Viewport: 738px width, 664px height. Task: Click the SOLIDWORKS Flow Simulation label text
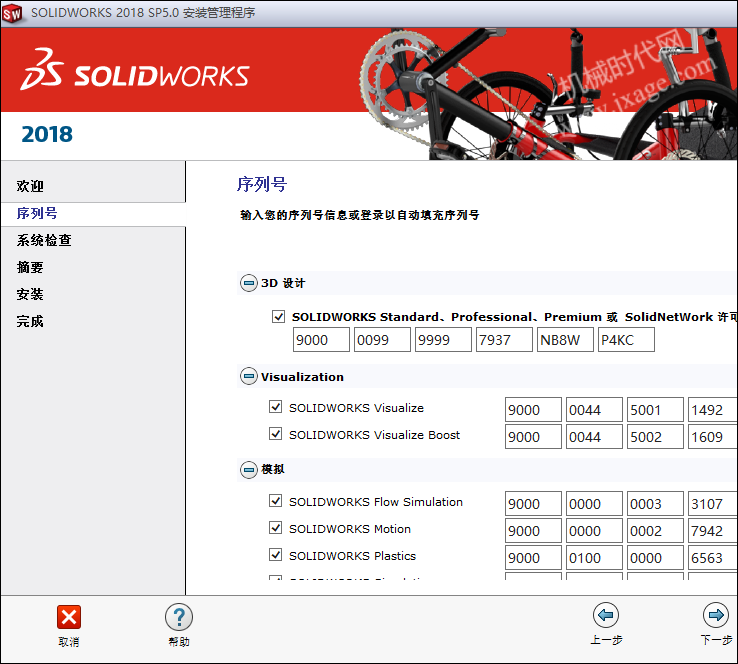pos(376,502)
